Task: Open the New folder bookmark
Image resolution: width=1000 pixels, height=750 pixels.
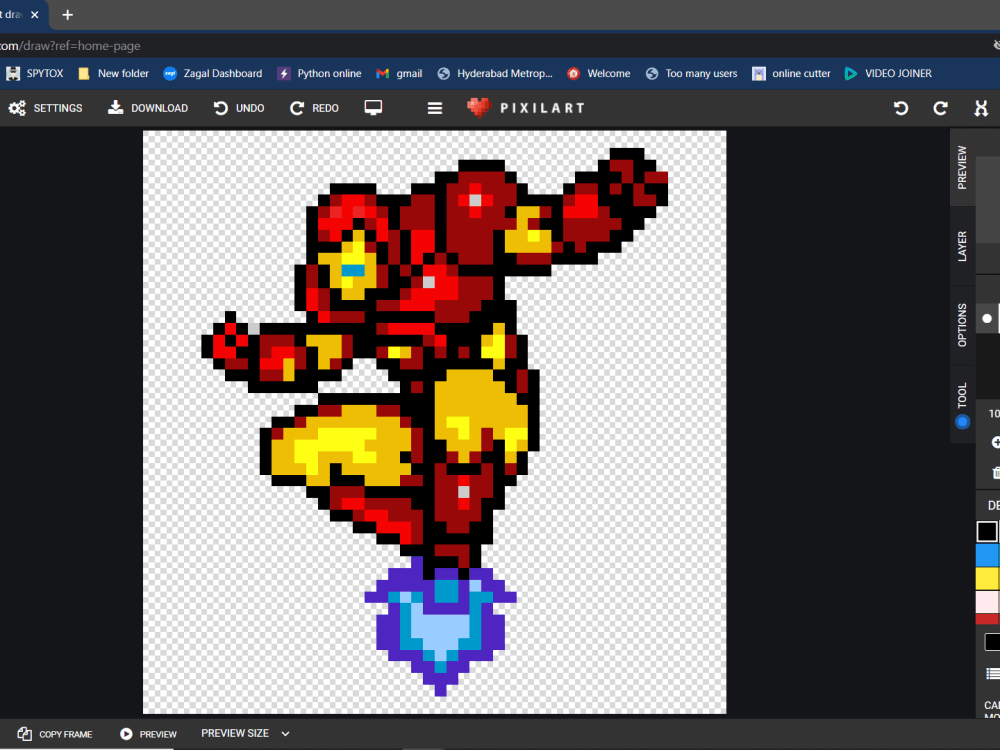Action: (x=113, y=73)
